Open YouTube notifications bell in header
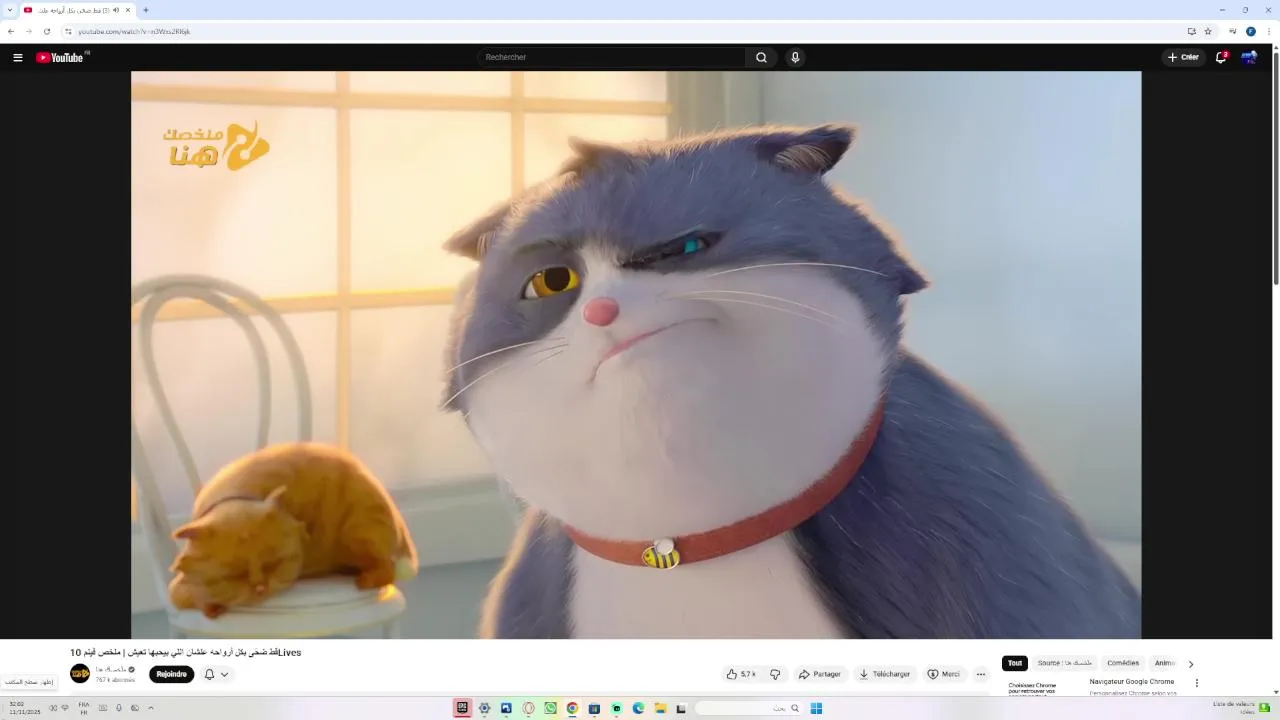Screen dimensions: 1280x720 [x=1221, y=57]
